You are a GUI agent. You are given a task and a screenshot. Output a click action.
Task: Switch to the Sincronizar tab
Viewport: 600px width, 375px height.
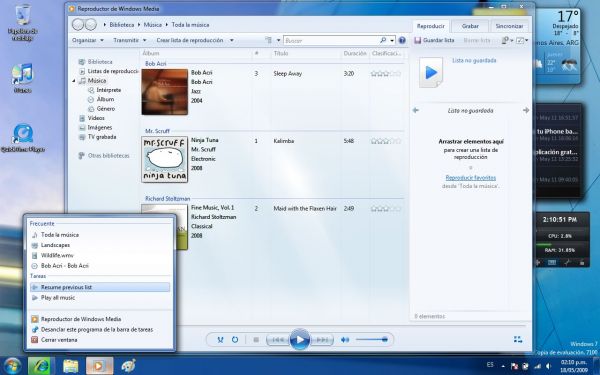point(509,26)
